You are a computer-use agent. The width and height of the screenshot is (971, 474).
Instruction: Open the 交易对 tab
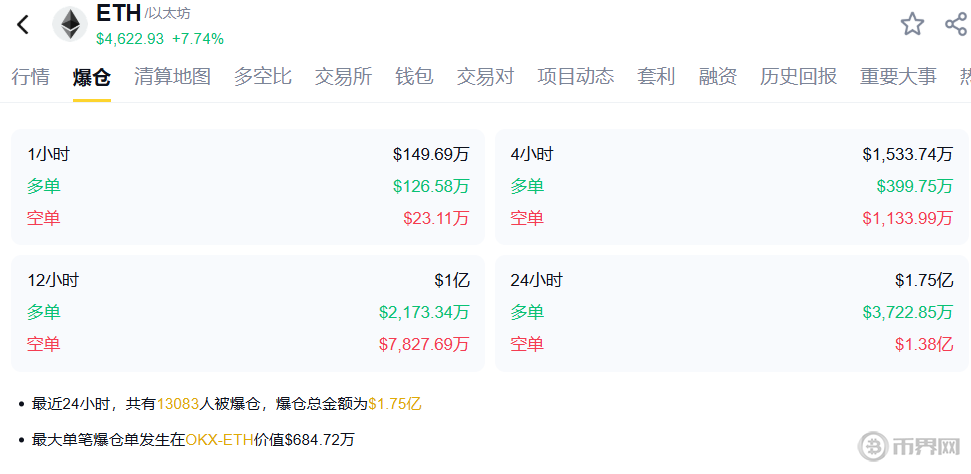(486, 76)
